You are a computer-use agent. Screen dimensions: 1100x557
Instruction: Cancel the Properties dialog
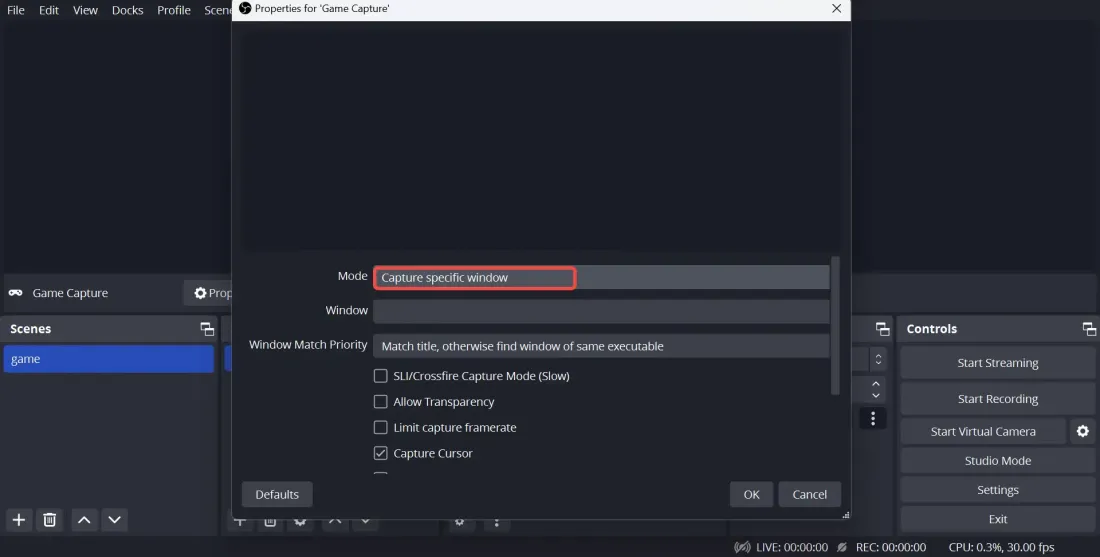tap(810, 495)
